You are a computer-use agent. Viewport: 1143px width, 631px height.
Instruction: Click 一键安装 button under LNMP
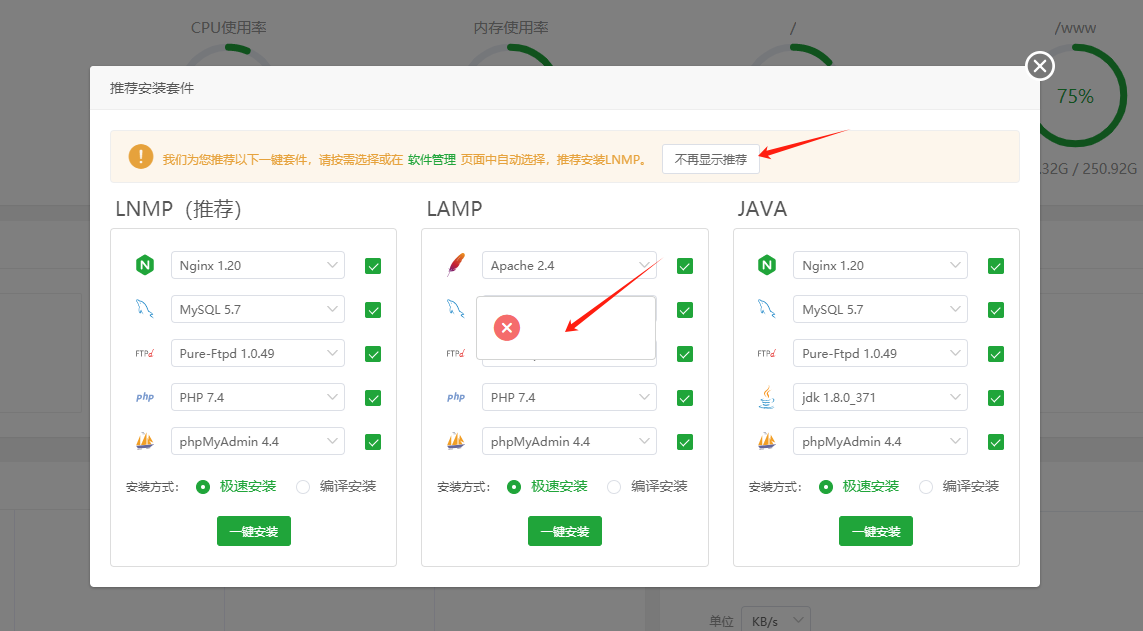(x=254, y=531)
